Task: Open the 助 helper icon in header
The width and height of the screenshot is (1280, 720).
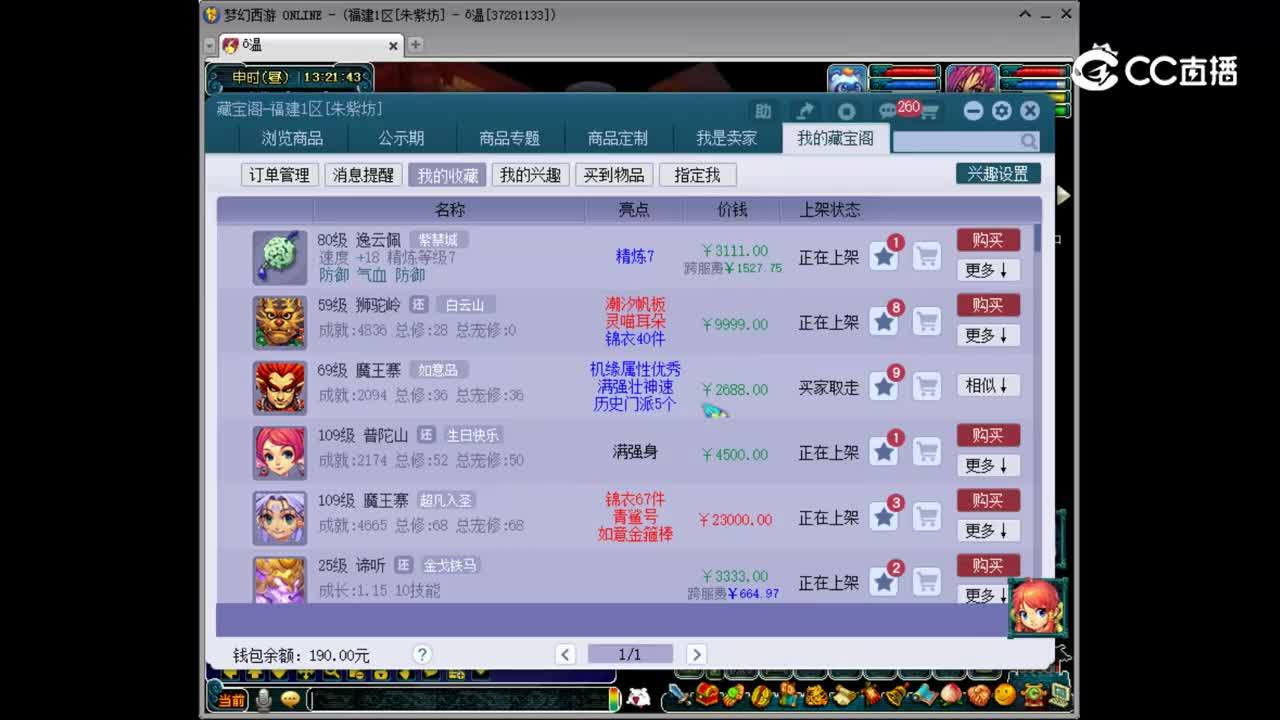Action: point(763,111)
